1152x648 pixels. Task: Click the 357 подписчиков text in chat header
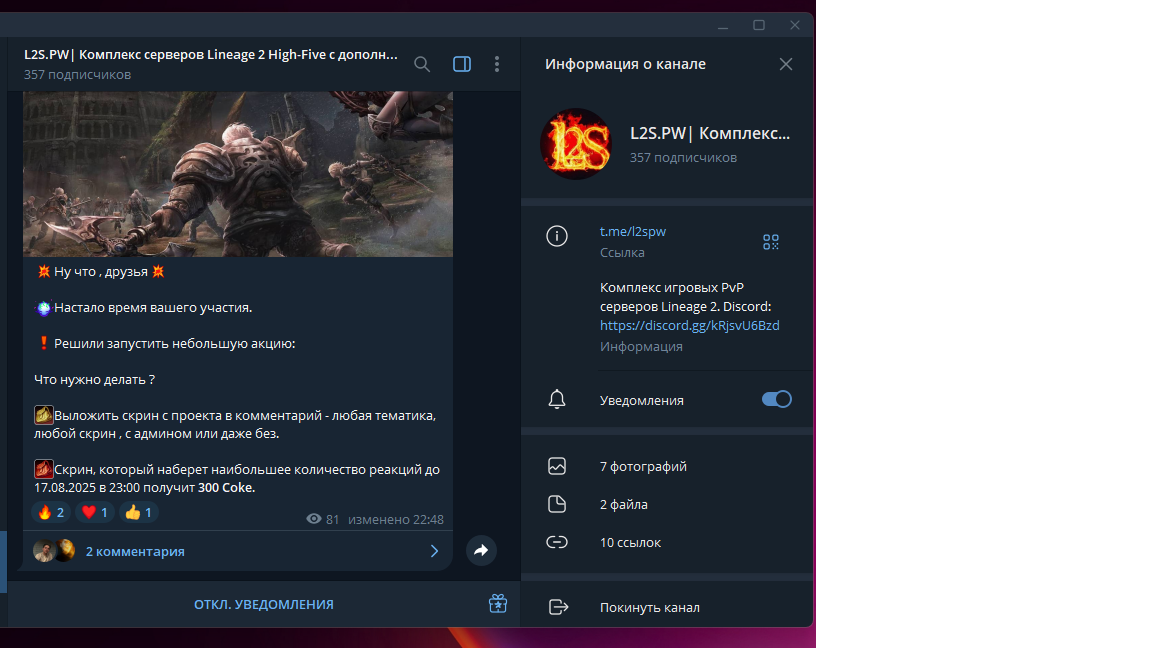click(77, 74)
